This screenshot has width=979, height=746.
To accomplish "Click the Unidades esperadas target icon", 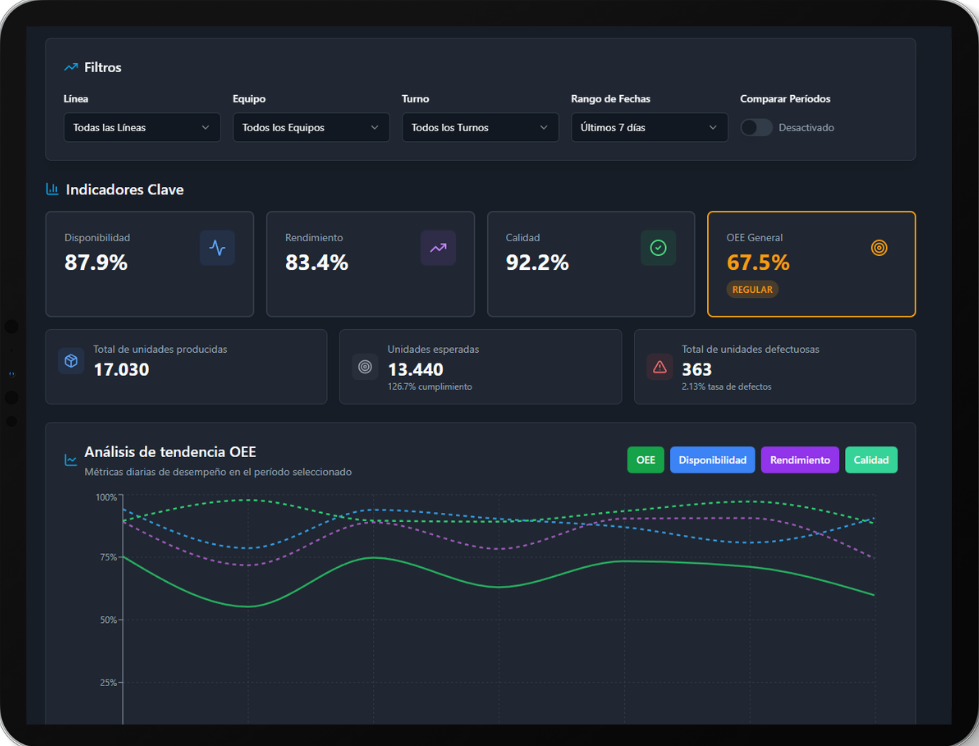I will (x=365, y=367).
